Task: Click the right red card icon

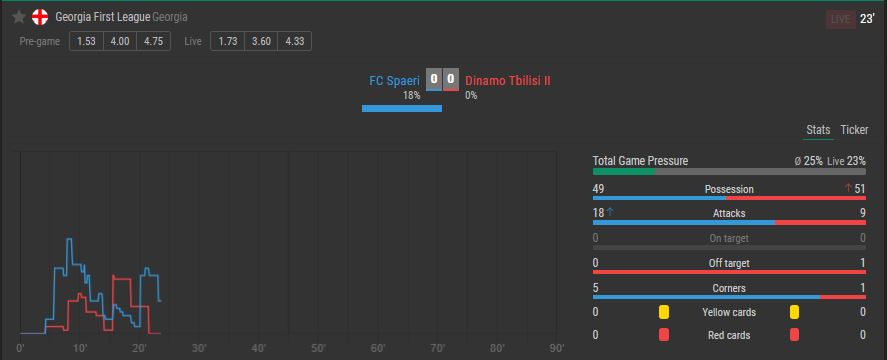Action: pos(794,335)
